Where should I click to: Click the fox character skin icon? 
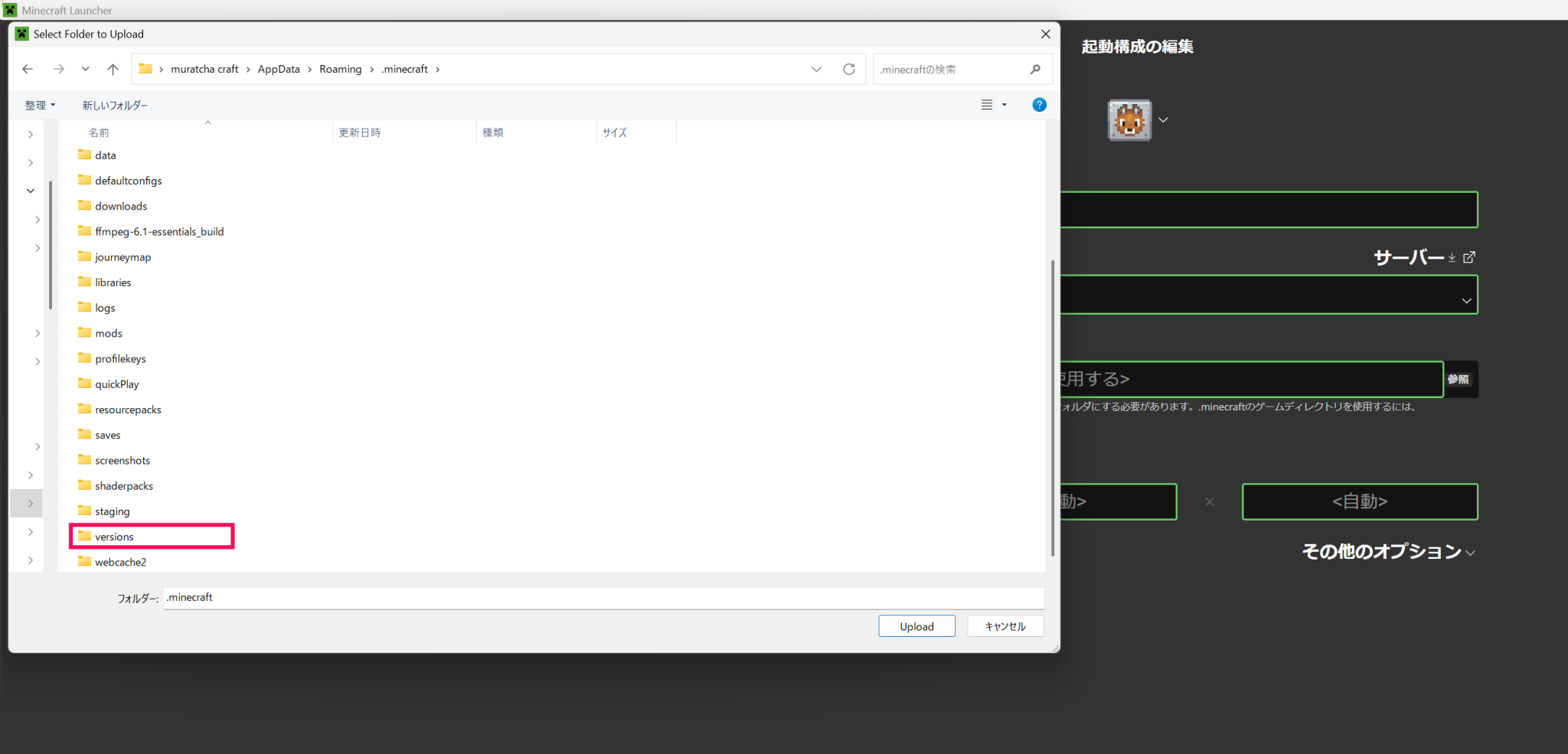(1129, 120)
